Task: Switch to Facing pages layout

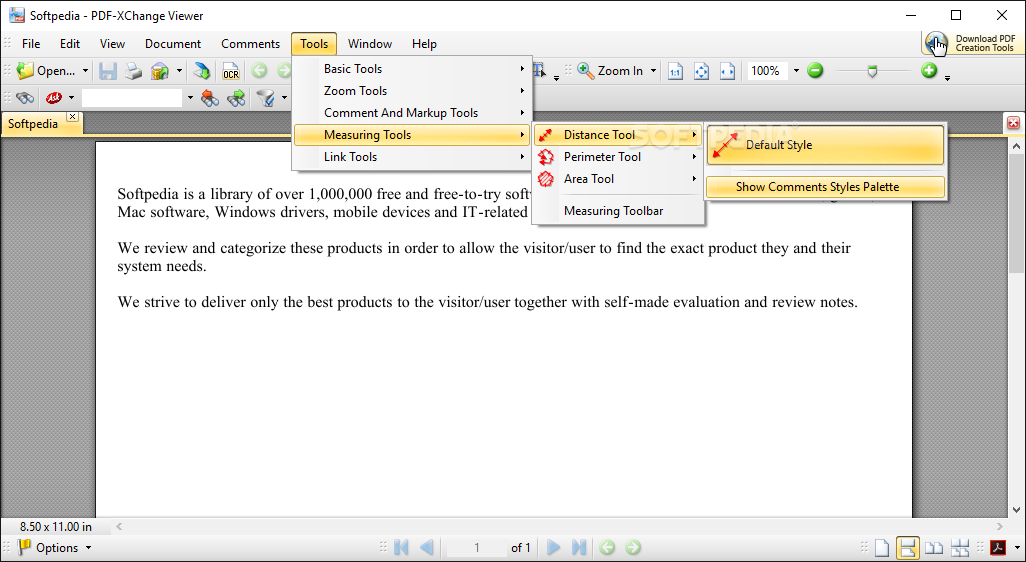Action: pos(934,548)
